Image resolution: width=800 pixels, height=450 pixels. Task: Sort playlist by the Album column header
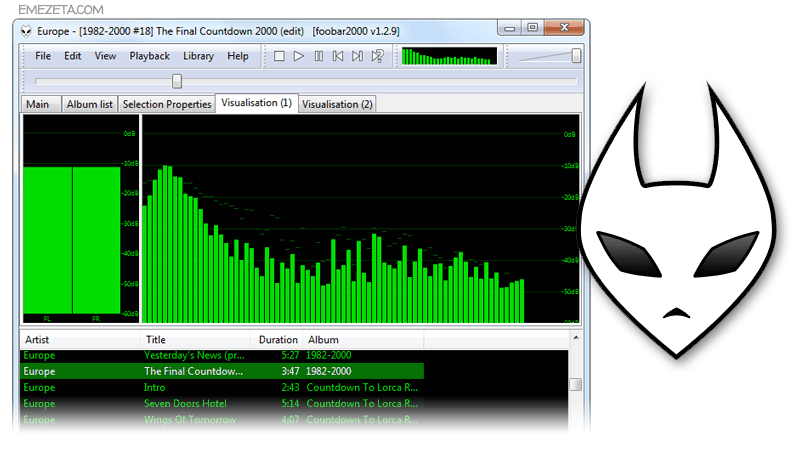363,340
